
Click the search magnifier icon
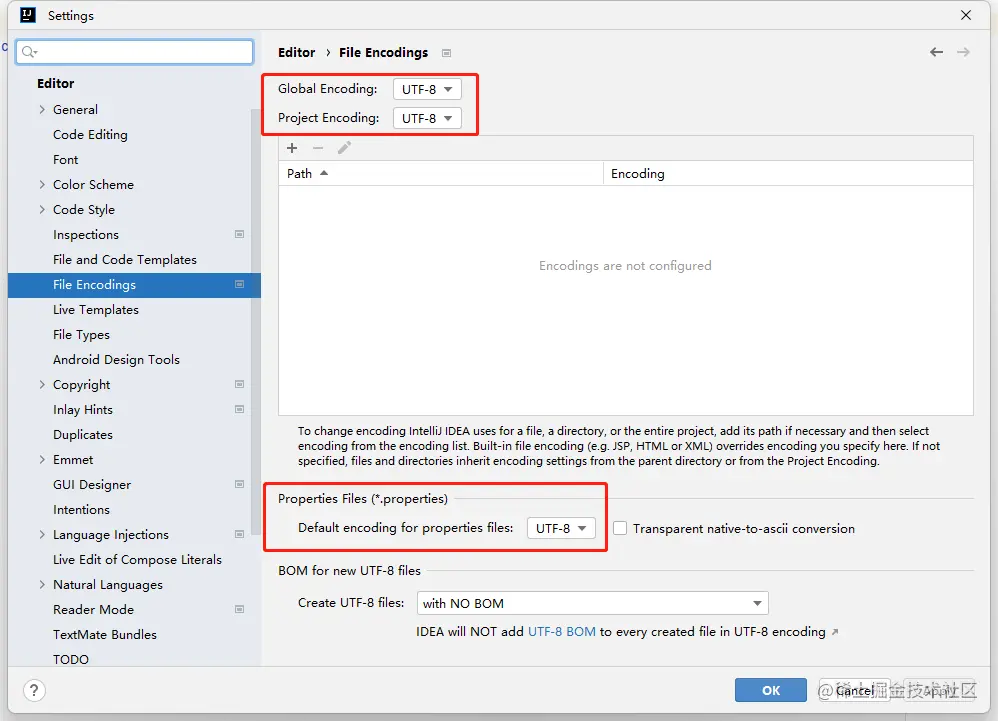pos(29,52)
